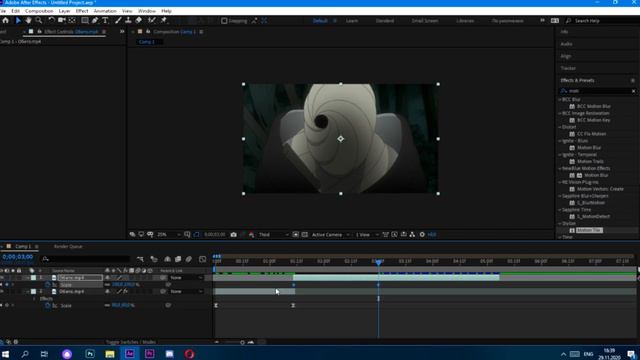
Task: Take a snapshot with the camera icon
Action: point(233,235)
